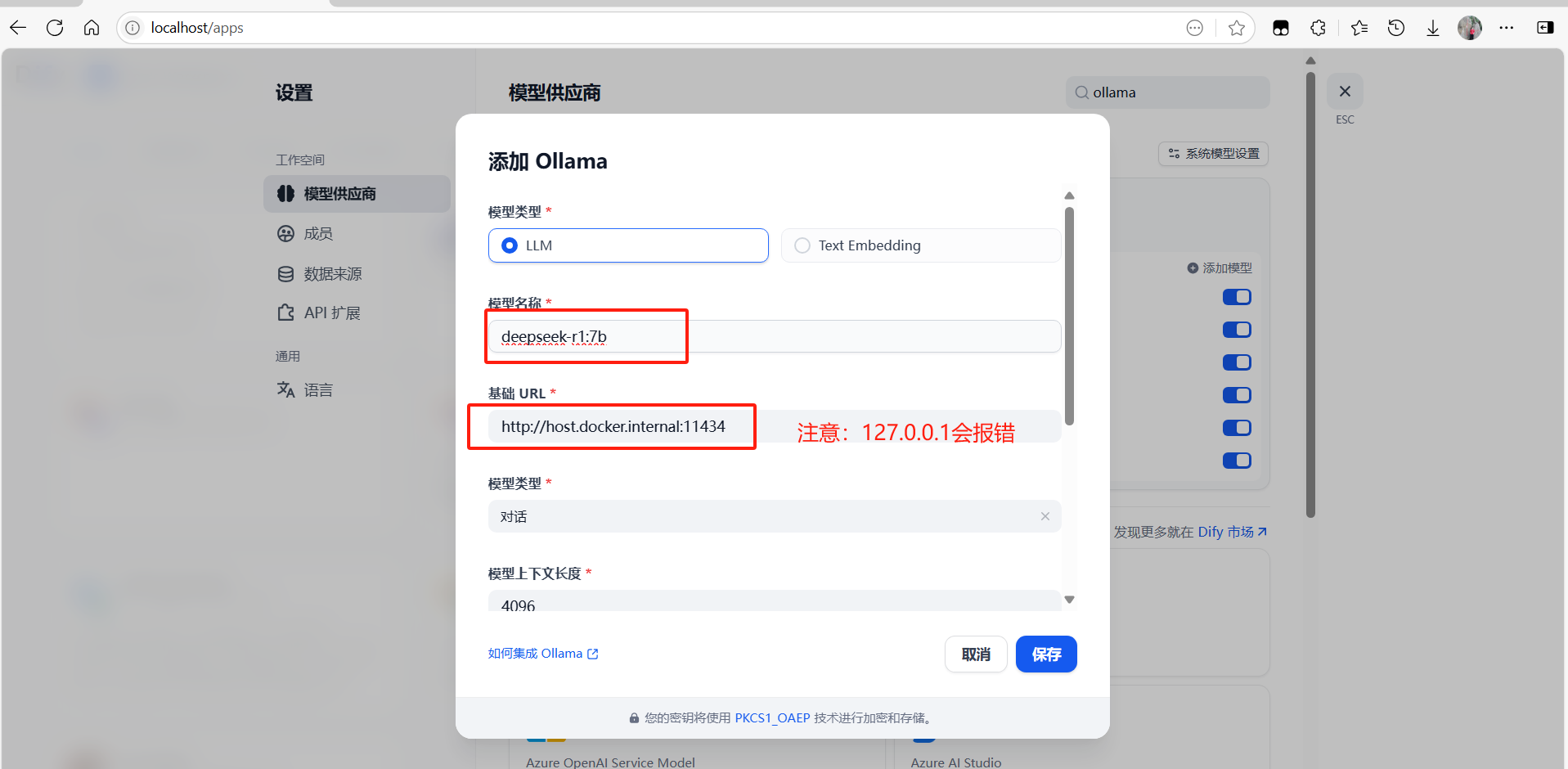Screen dimensions: 1568x769
Task: Open the PKCS1_OAEP link
Action: [x=772, y=718]
